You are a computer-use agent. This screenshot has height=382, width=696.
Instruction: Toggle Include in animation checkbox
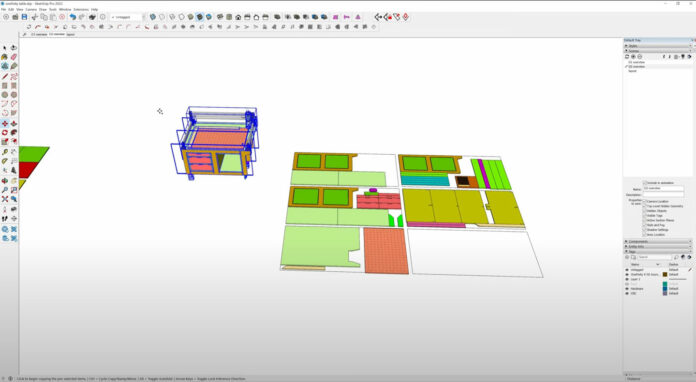pyautogui.click(x=645, y=183)
